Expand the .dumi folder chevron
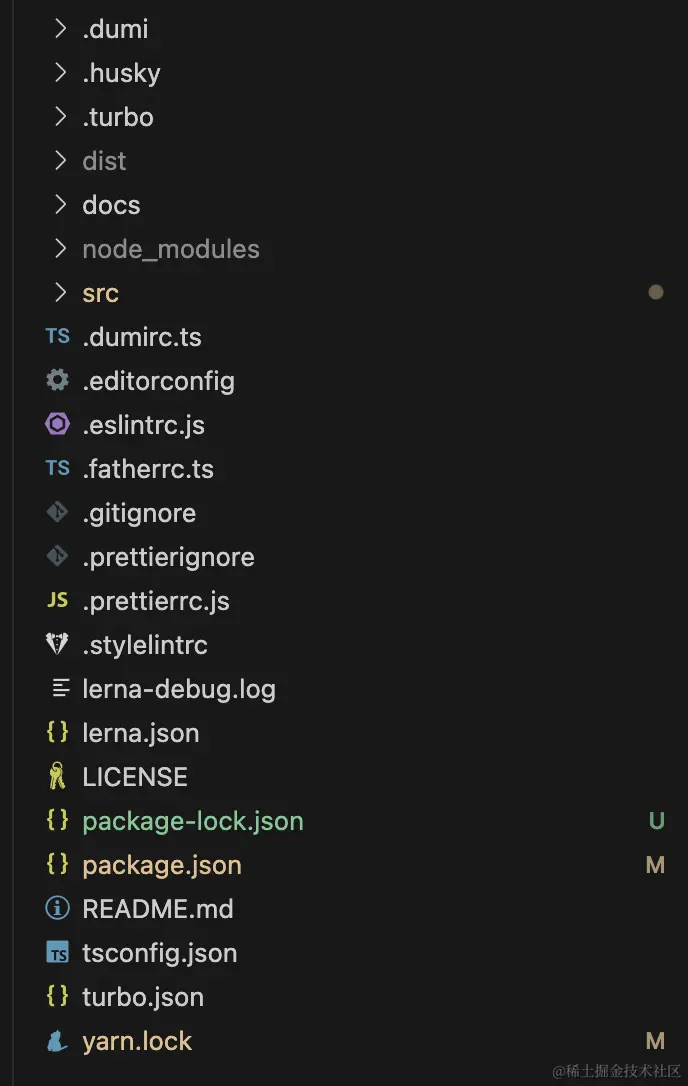The width and height of the screenshot is (688, 1086). (x=60, y=29)
